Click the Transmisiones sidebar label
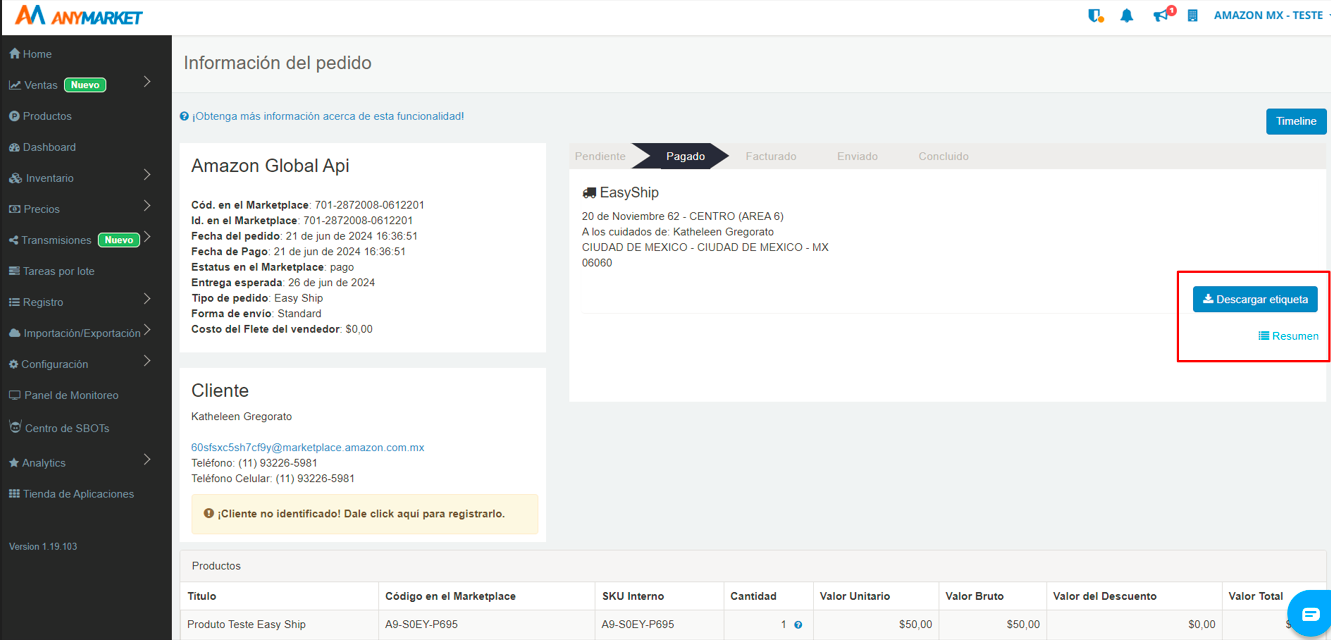1331x640 pixels. (x=56, y=240)
